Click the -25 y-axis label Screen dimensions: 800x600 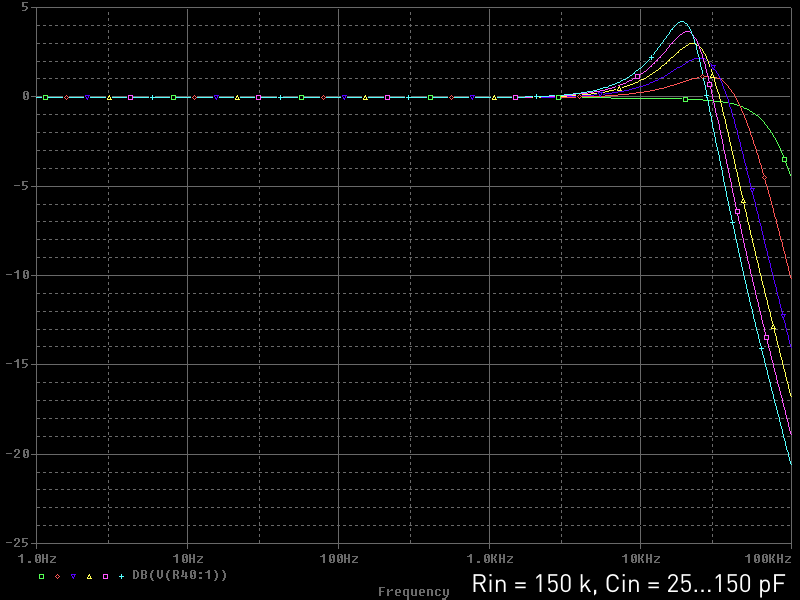17,543
